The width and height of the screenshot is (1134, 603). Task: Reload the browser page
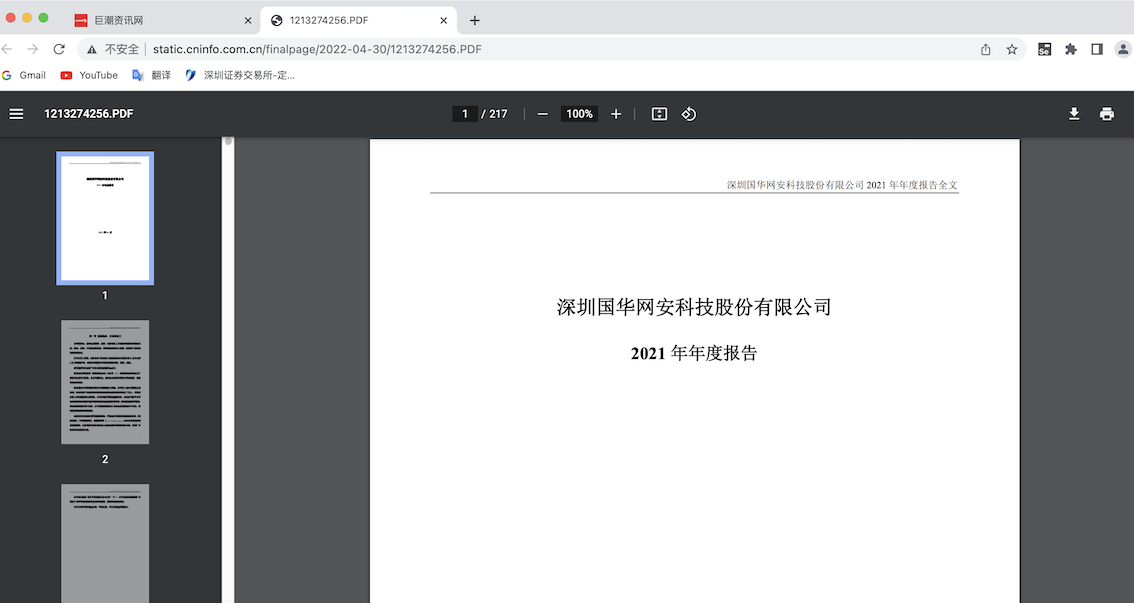click(x=59, y=49)
